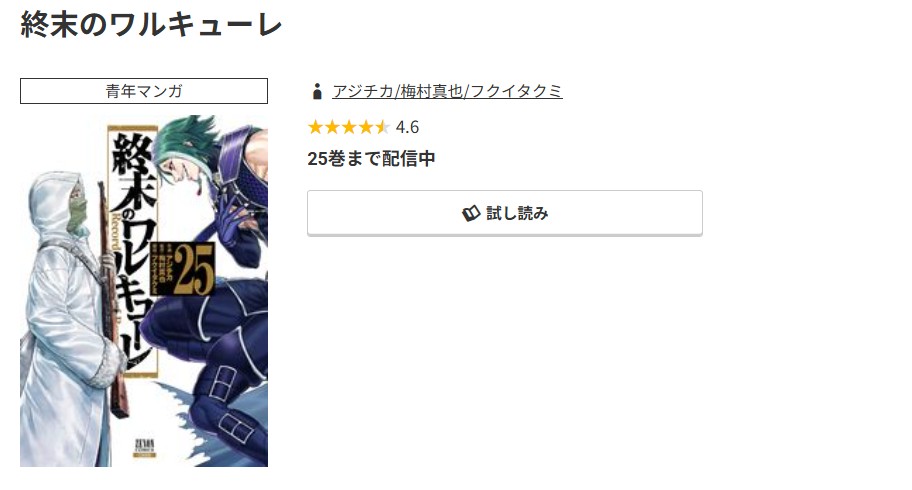Open author アジチカ from the author link
Viewport: 912px width, 490px height.
point(363,91)
